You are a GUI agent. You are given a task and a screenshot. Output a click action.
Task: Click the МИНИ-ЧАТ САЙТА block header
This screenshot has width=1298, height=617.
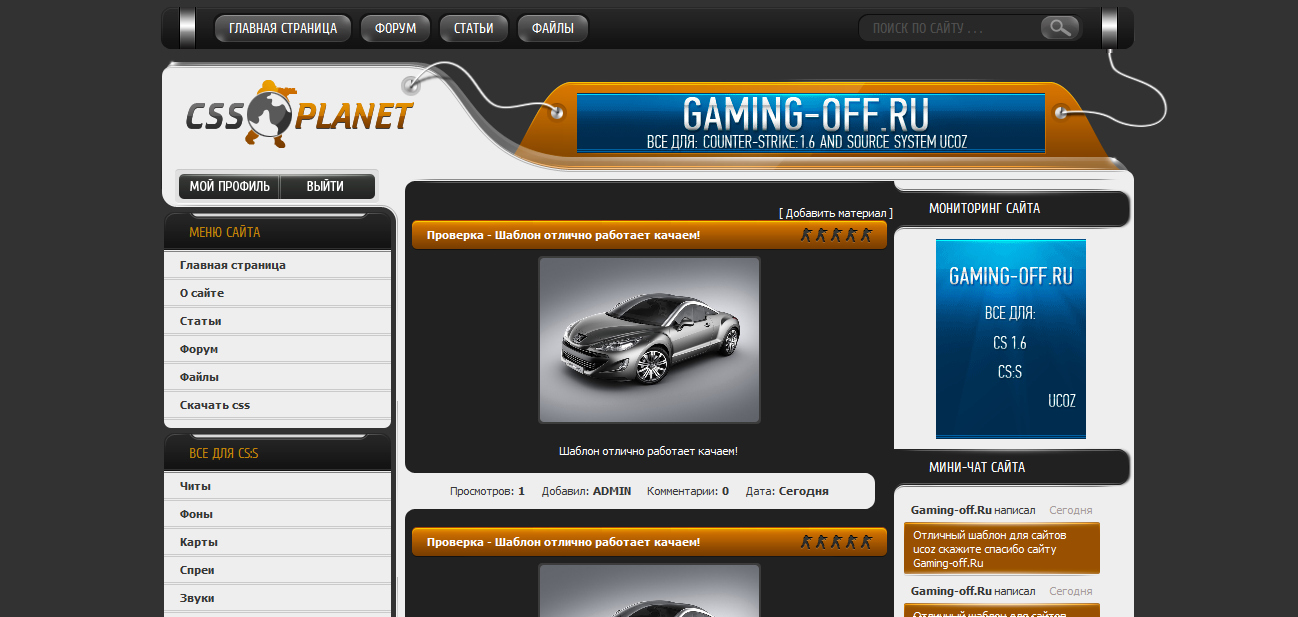click(1012, 467)
